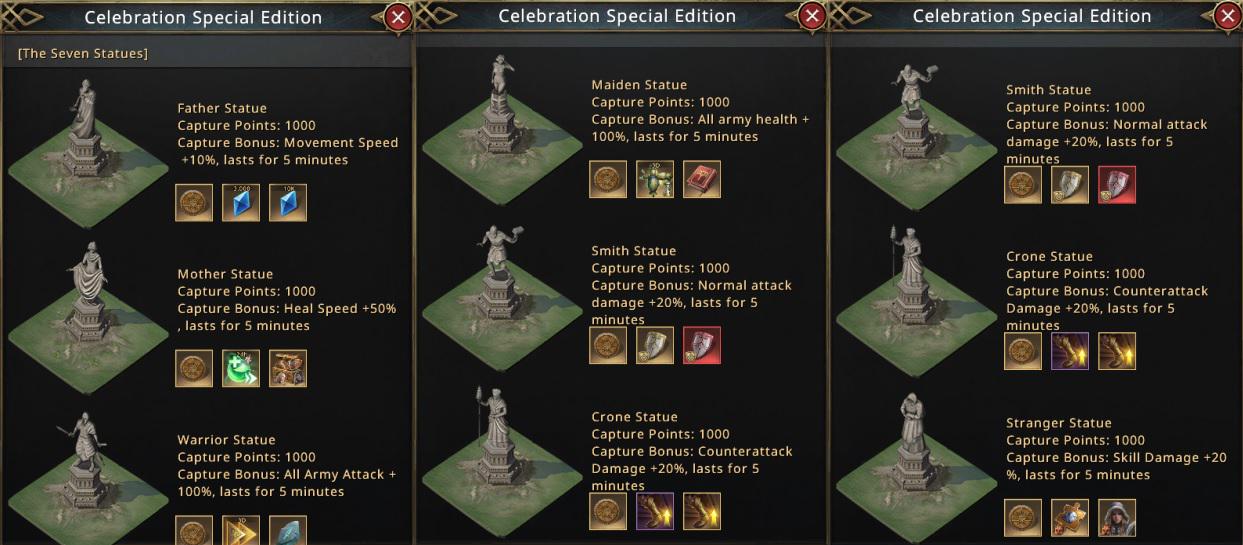Inspect the Stranger Statue thumbnail image
Image resolution: width=1243 pixels, height=545 pixels.
click(912, 465)
